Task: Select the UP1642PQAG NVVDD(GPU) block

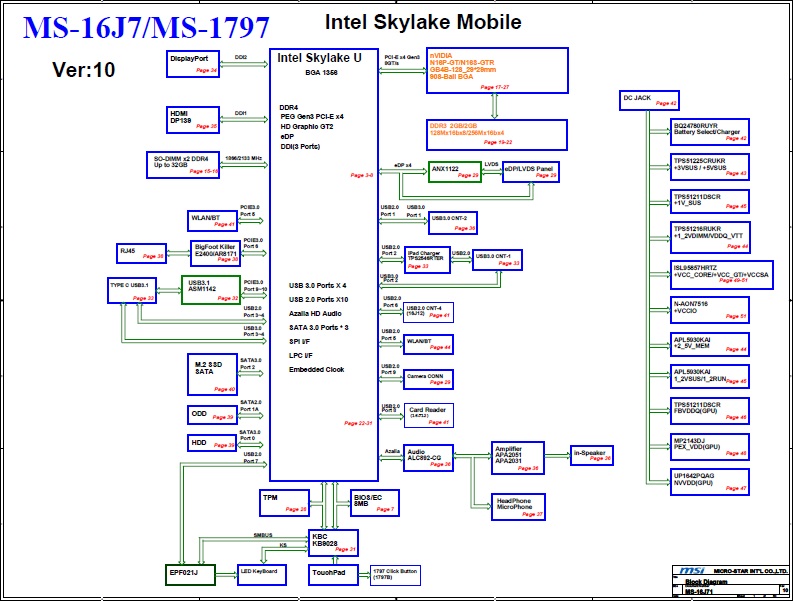Action: click(x=710, y=482)
